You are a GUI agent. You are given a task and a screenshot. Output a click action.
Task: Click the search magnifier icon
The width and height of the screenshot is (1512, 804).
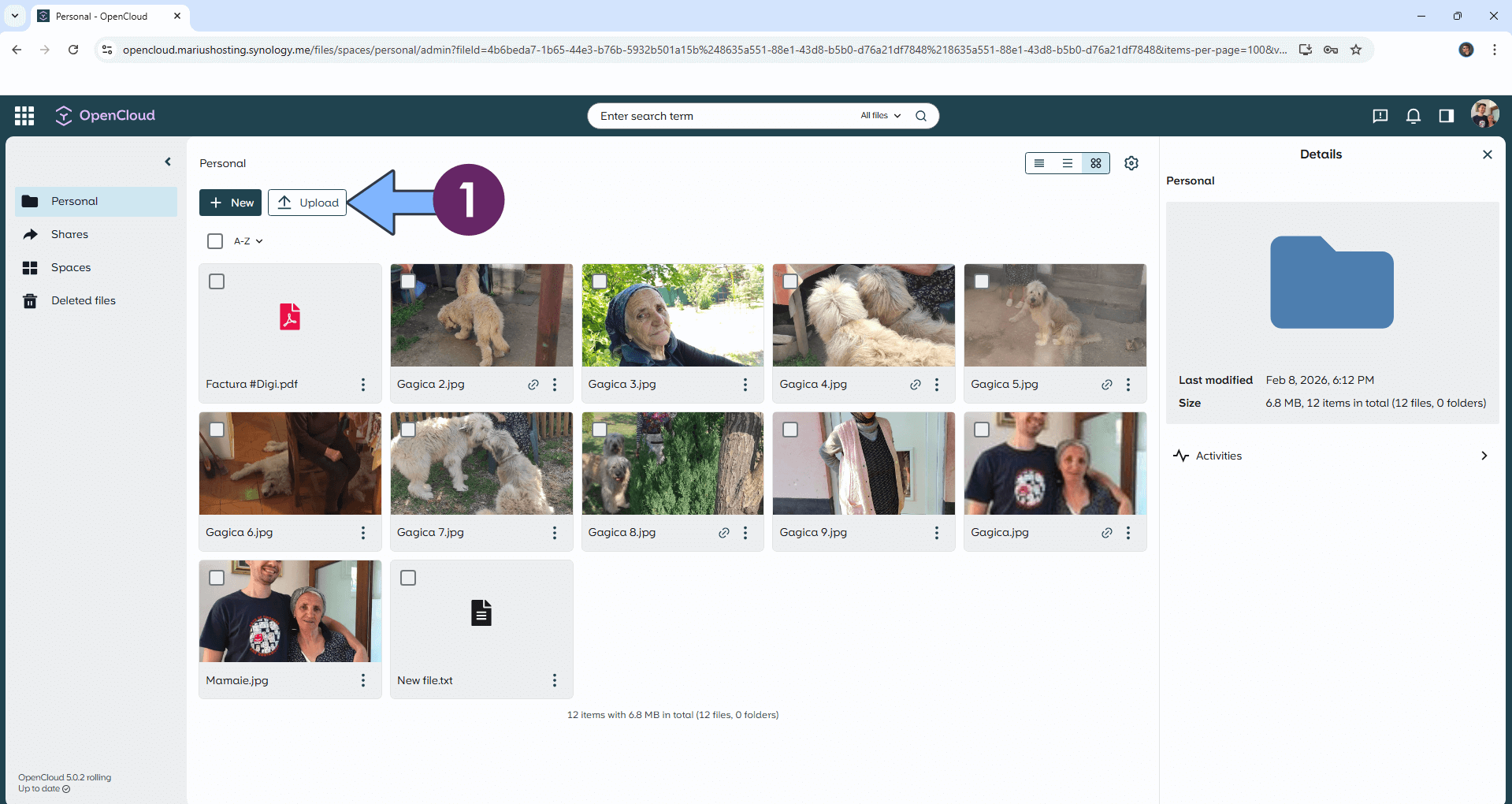[920, 116]
